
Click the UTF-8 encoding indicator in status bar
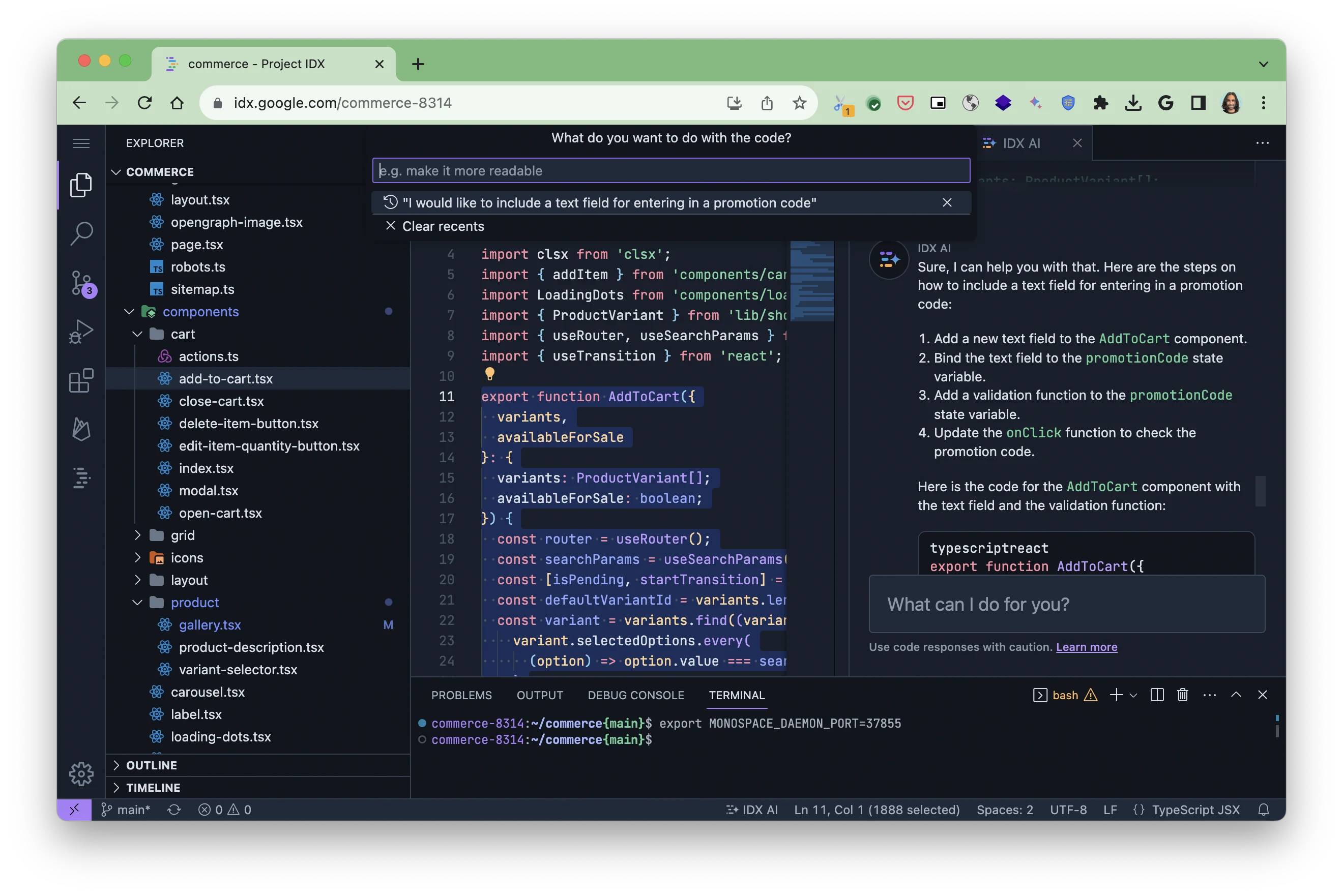click(1069, 809)
